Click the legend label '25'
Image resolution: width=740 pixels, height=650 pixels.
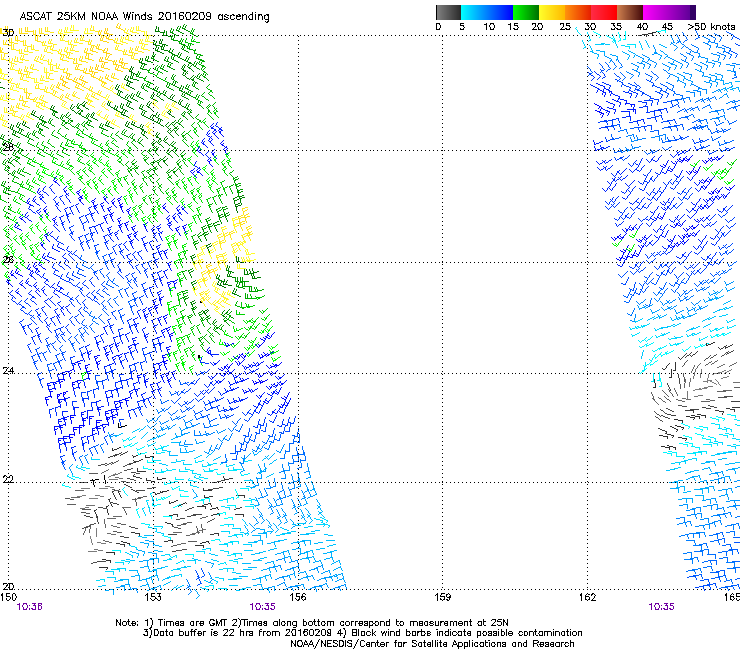point(565,27)
